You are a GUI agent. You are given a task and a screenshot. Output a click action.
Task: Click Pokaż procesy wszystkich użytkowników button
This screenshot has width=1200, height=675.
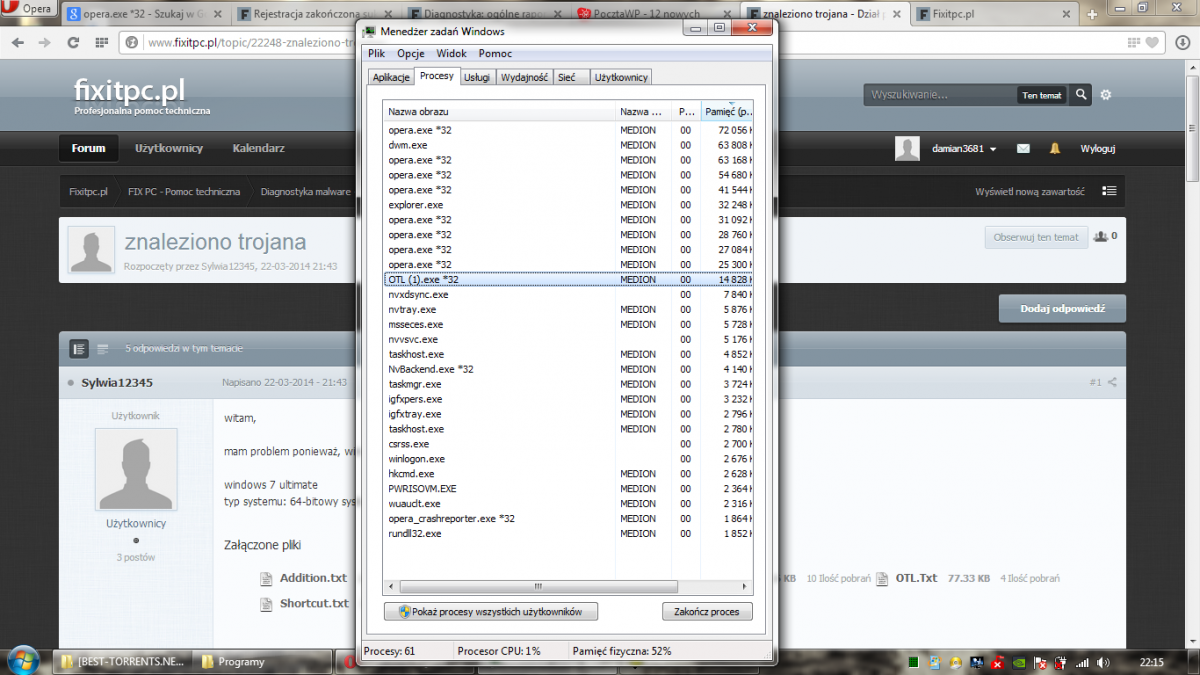point(491,611)
